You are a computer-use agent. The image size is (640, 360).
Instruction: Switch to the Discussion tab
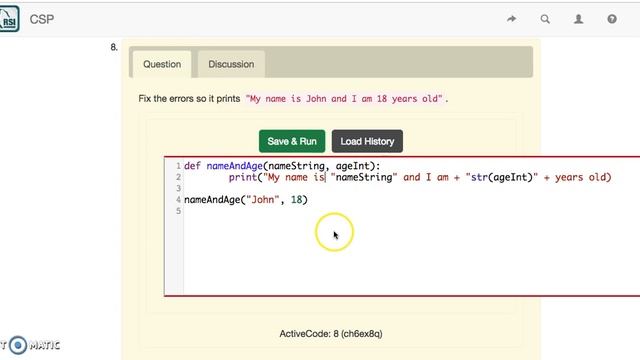(231, 64)
